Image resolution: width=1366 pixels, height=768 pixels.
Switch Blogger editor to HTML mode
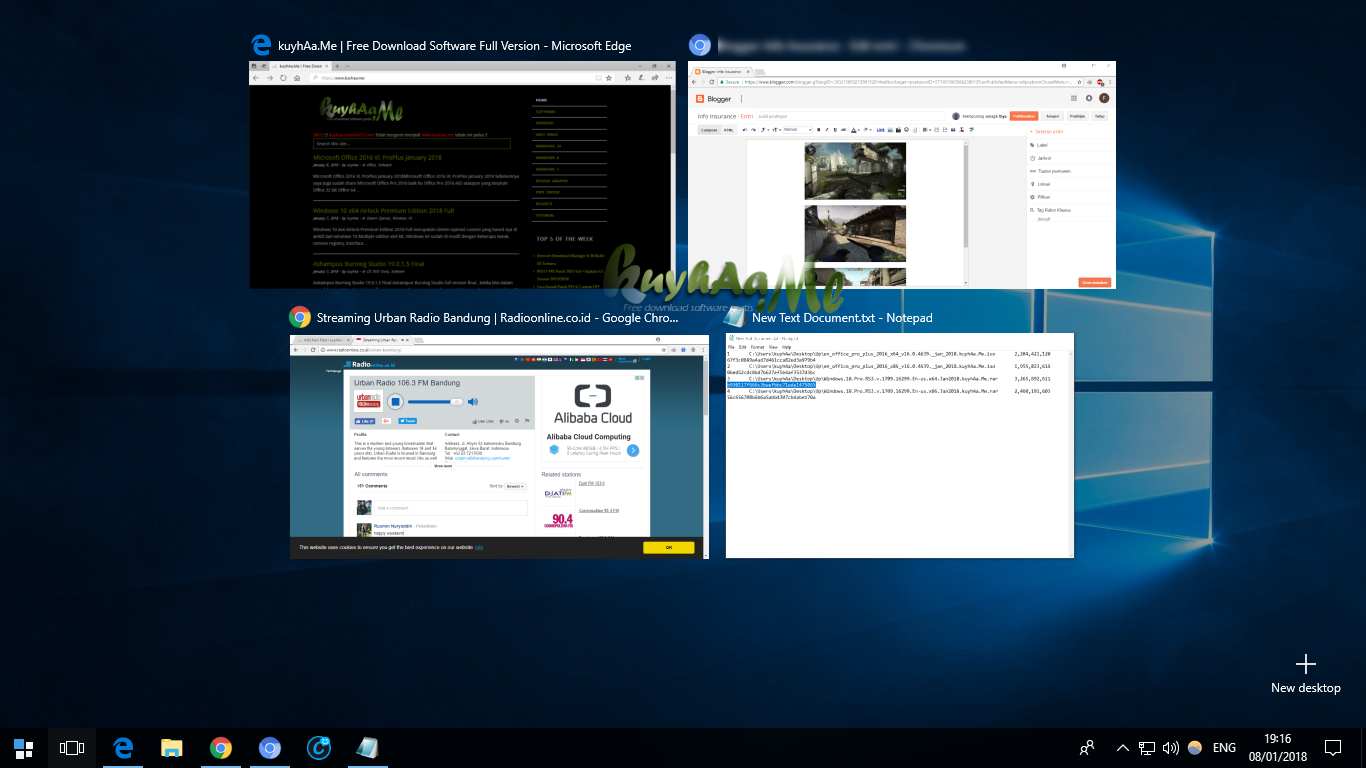(729, 129)
